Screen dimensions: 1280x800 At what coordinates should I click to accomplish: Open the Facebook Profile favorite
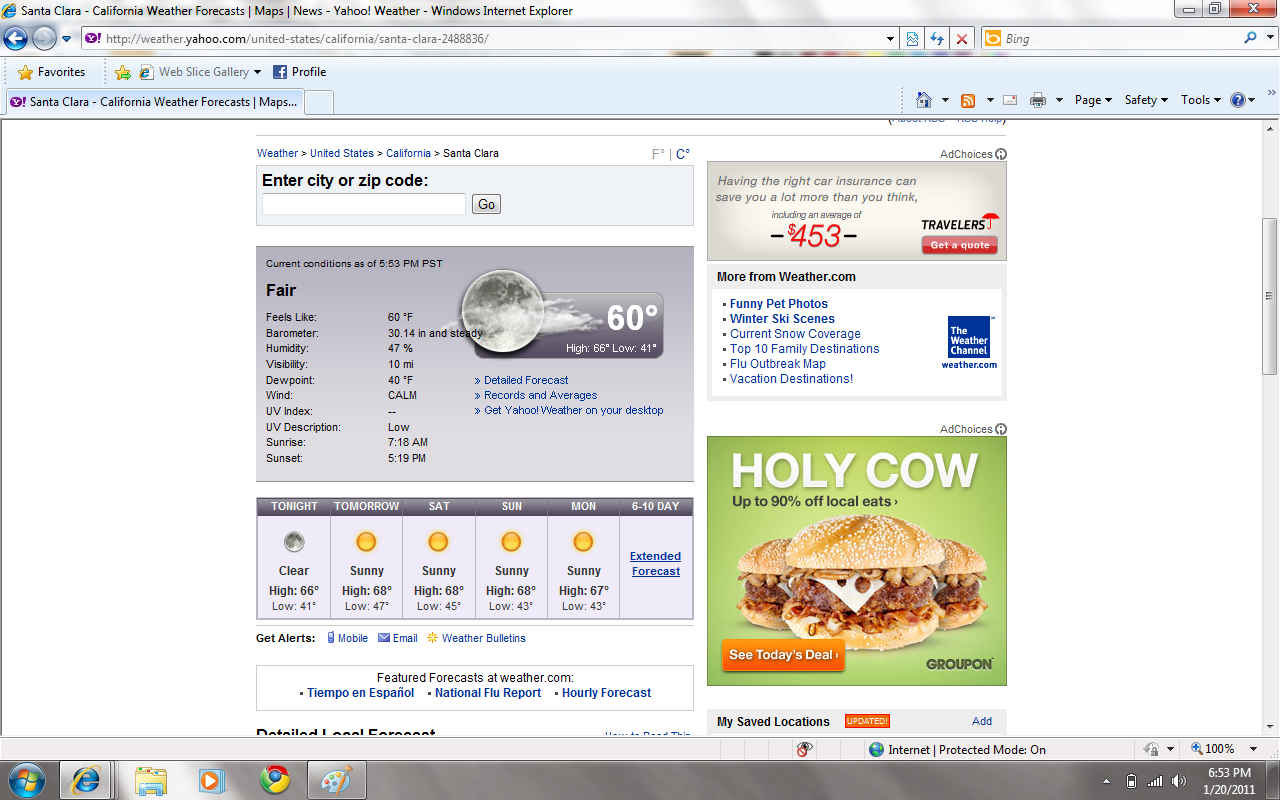tap(300, 72)
